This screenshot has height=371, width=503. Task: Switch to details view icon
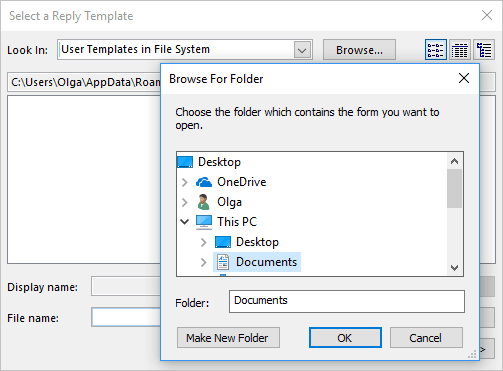pyautogui.click(x=484, y=50)
